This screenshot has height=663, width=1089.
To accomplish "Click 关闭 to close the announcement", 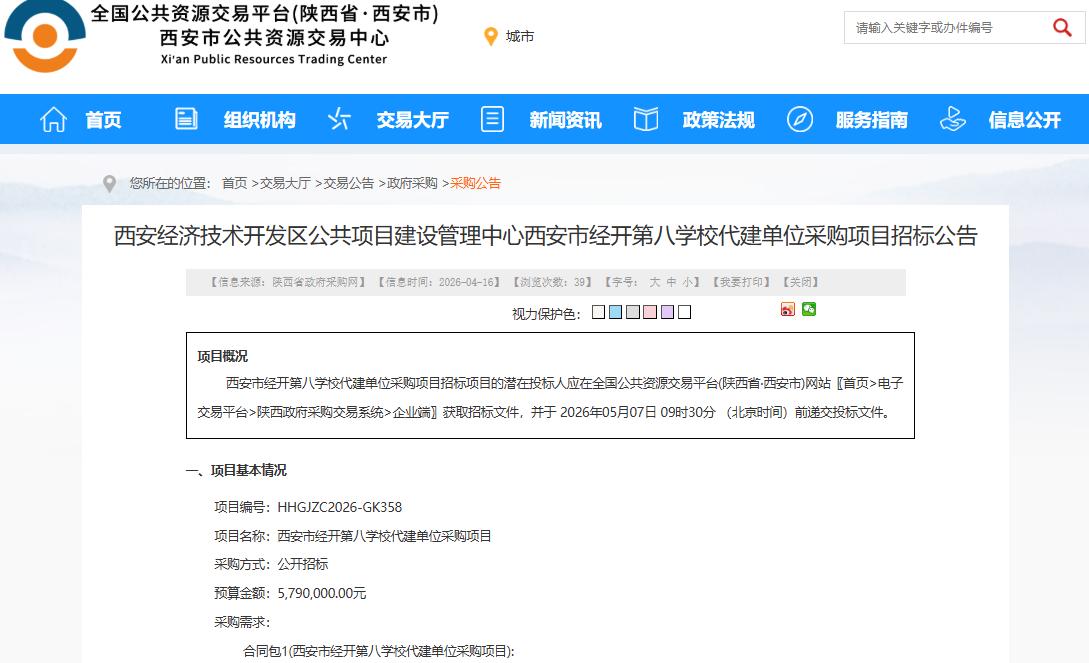I will pos(801,282).
